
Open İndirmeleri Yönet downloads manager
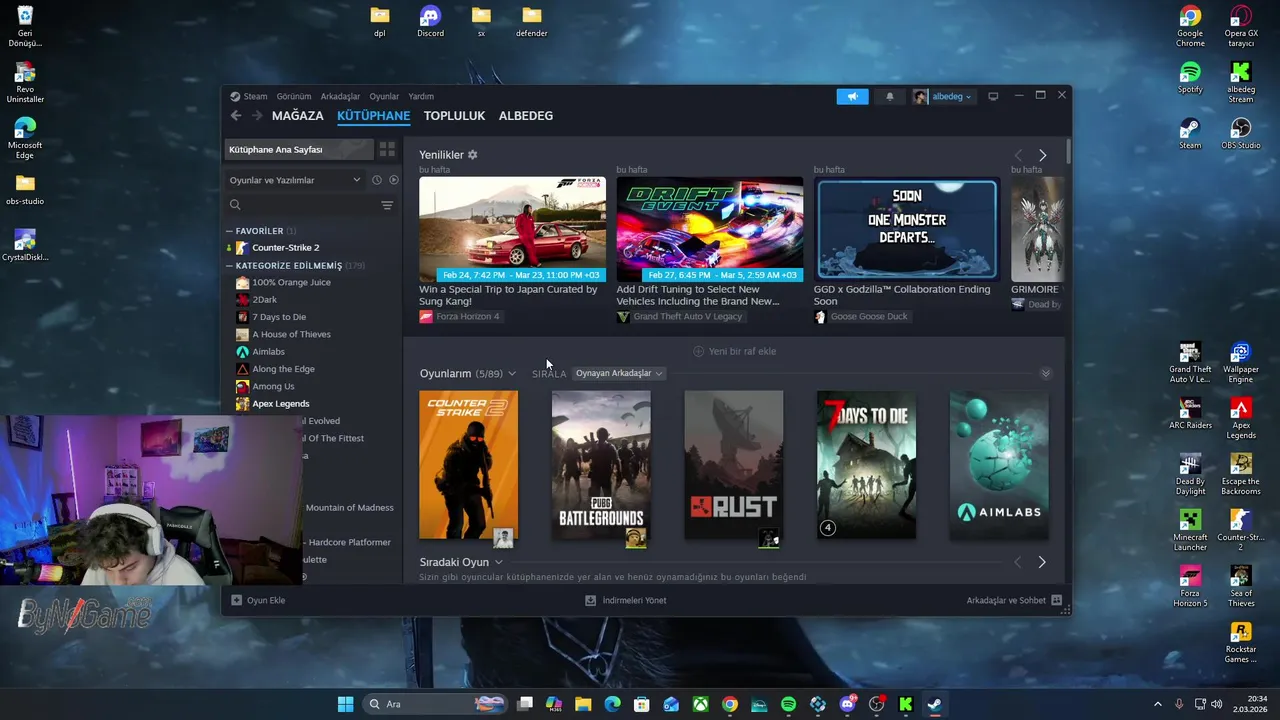pos(626,600)
